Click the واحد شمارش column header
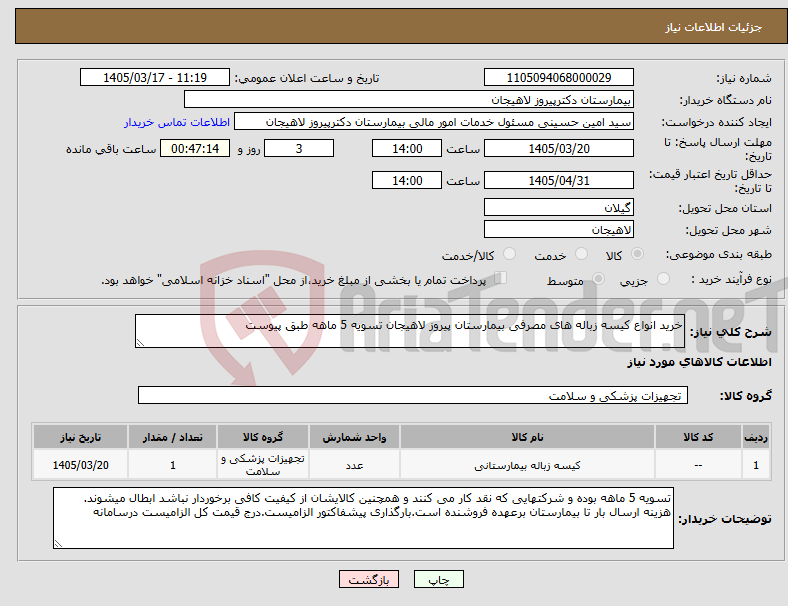Screen dimensions: 788x606 click(x=354, y=437)
